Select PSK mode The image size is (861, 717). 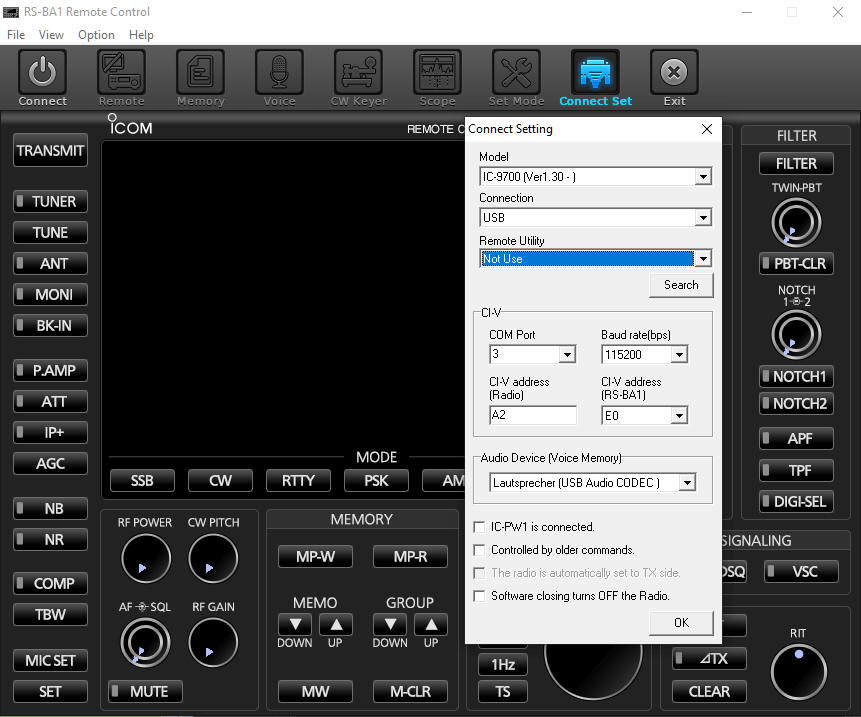click(376, 481)
